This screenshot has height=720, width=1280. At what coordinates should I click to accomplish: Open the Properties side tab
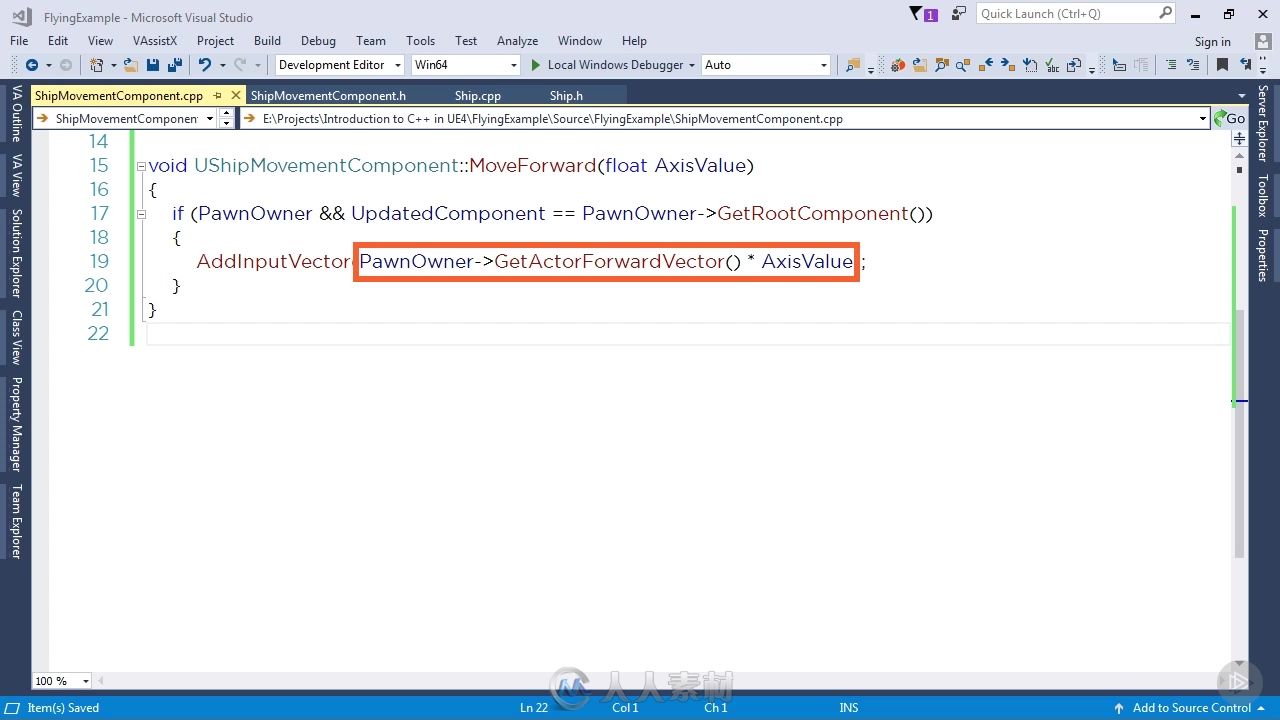[1262, 256]
